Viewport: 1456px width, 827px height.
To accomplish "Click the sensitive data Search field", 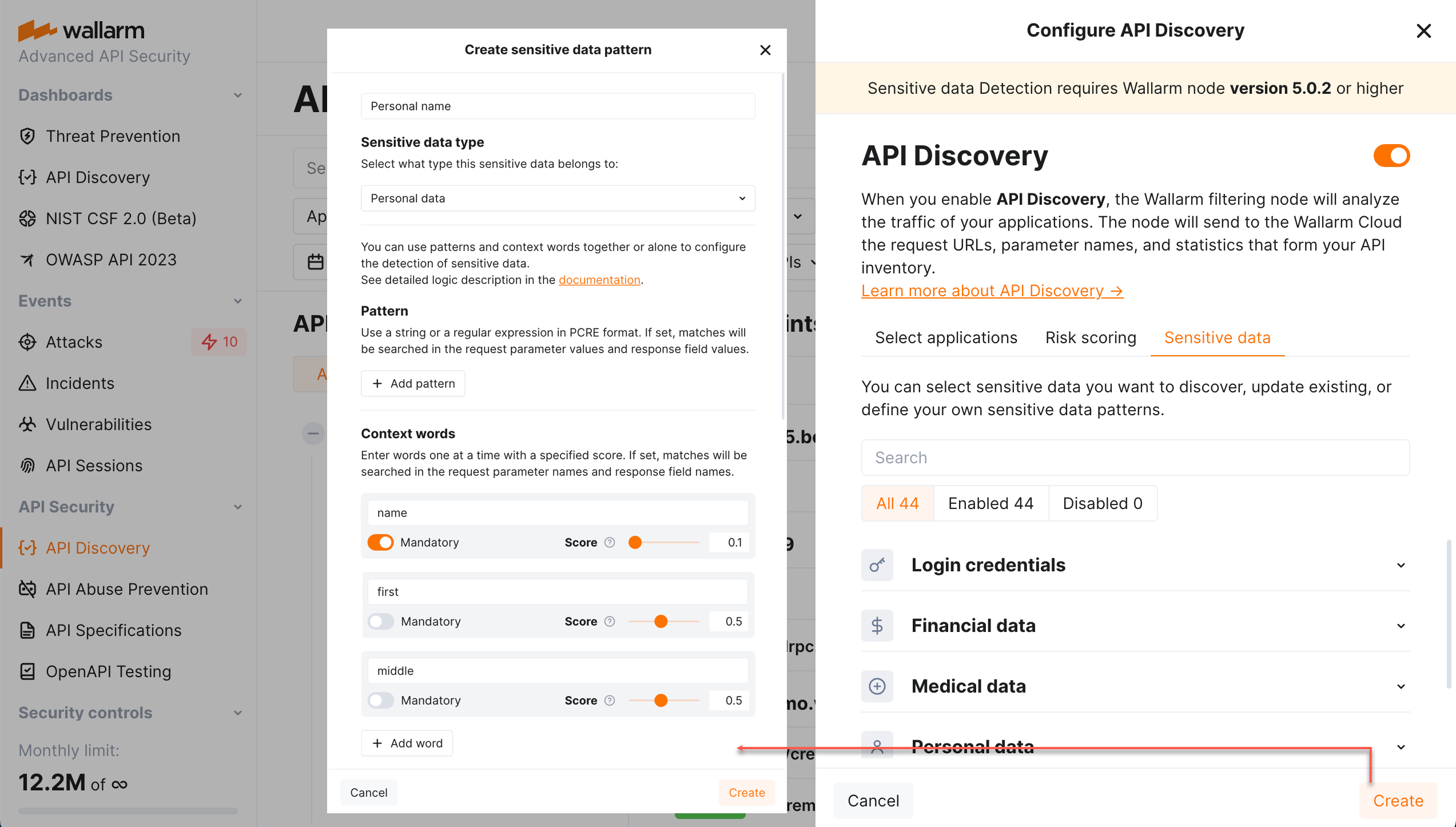I will pyautogui.click(x=1135, y=458).
